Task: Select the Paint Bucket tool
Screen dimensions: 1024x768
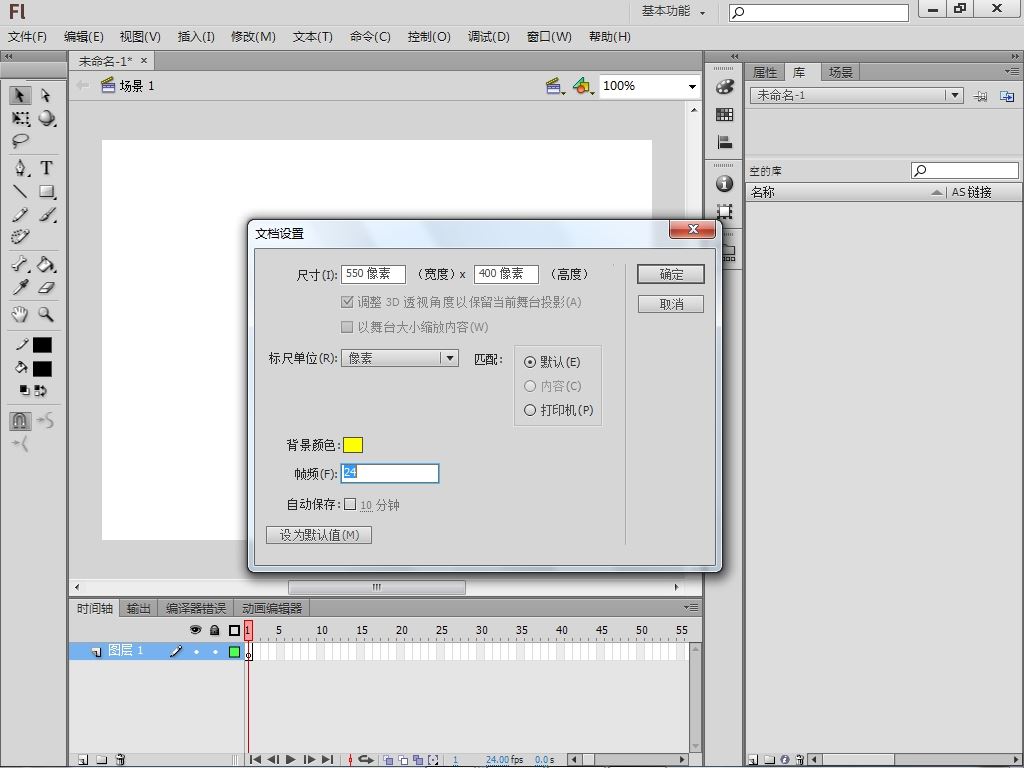Action: tap(46, 264)
